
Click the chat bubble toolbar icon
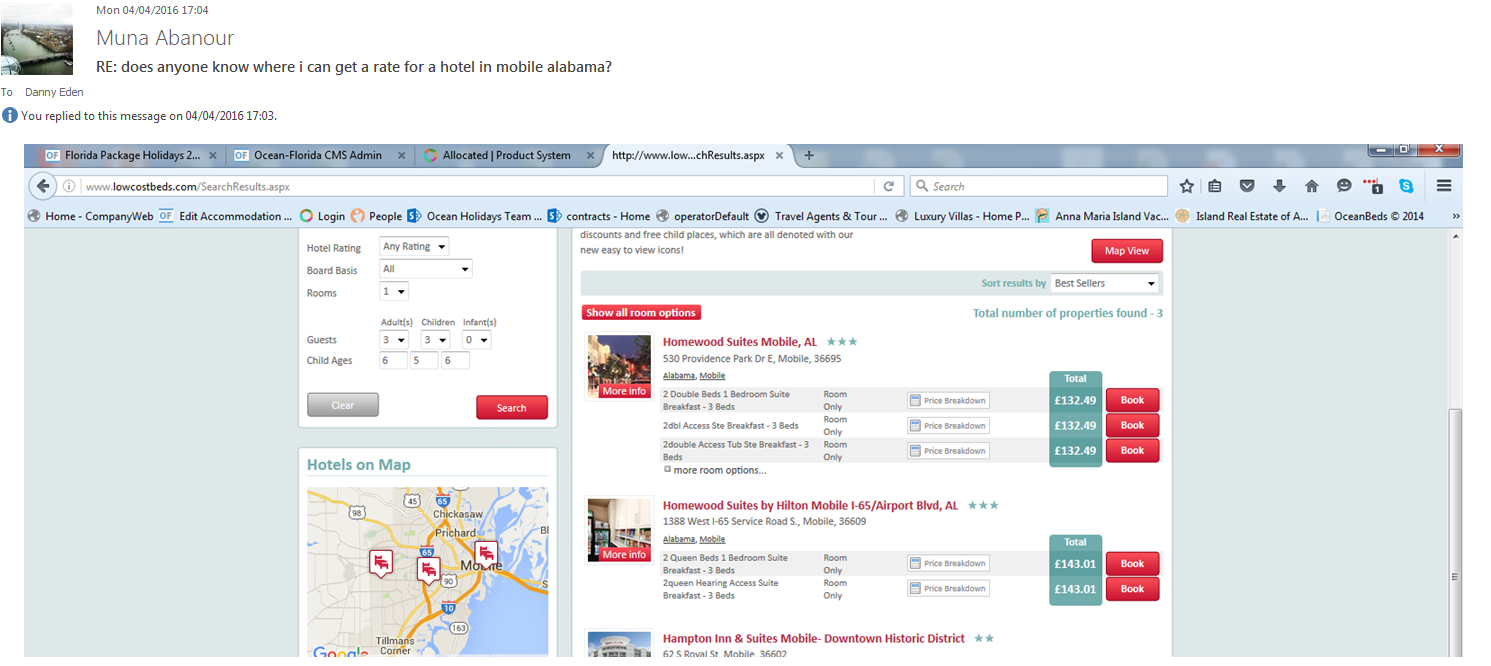click(x=1344, y=186)
